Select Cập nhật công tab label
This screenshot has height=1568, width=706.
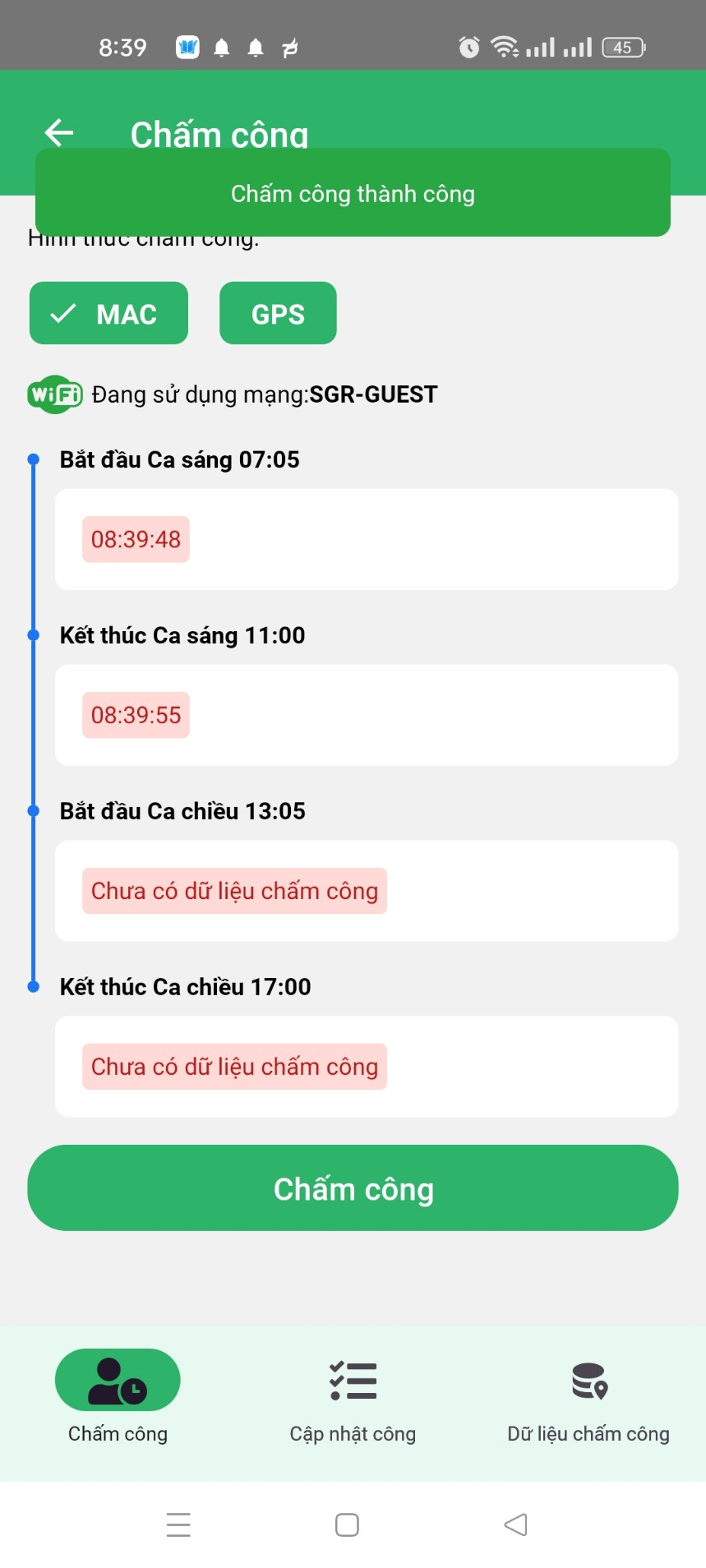[353, 1434]
